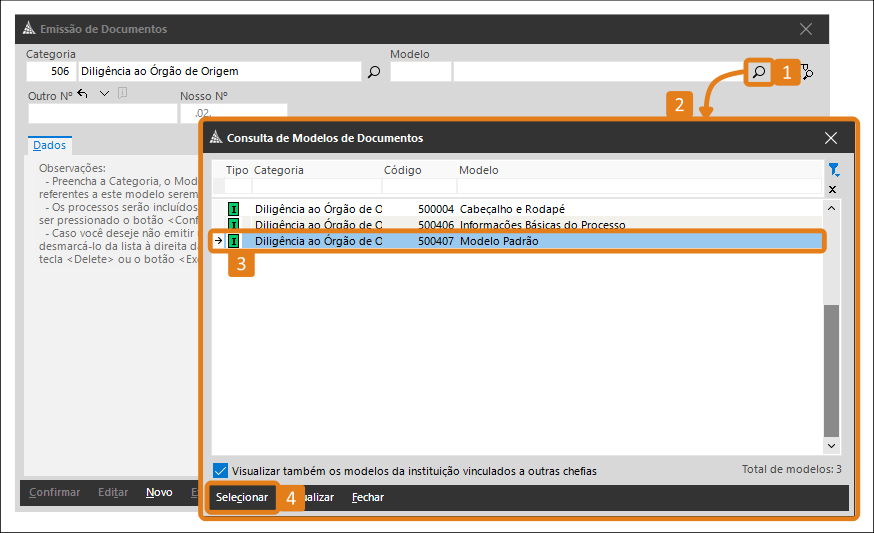Screen dimensions: 874x533
Task: Click the list scrollbar up arrow
Action: 831,208
